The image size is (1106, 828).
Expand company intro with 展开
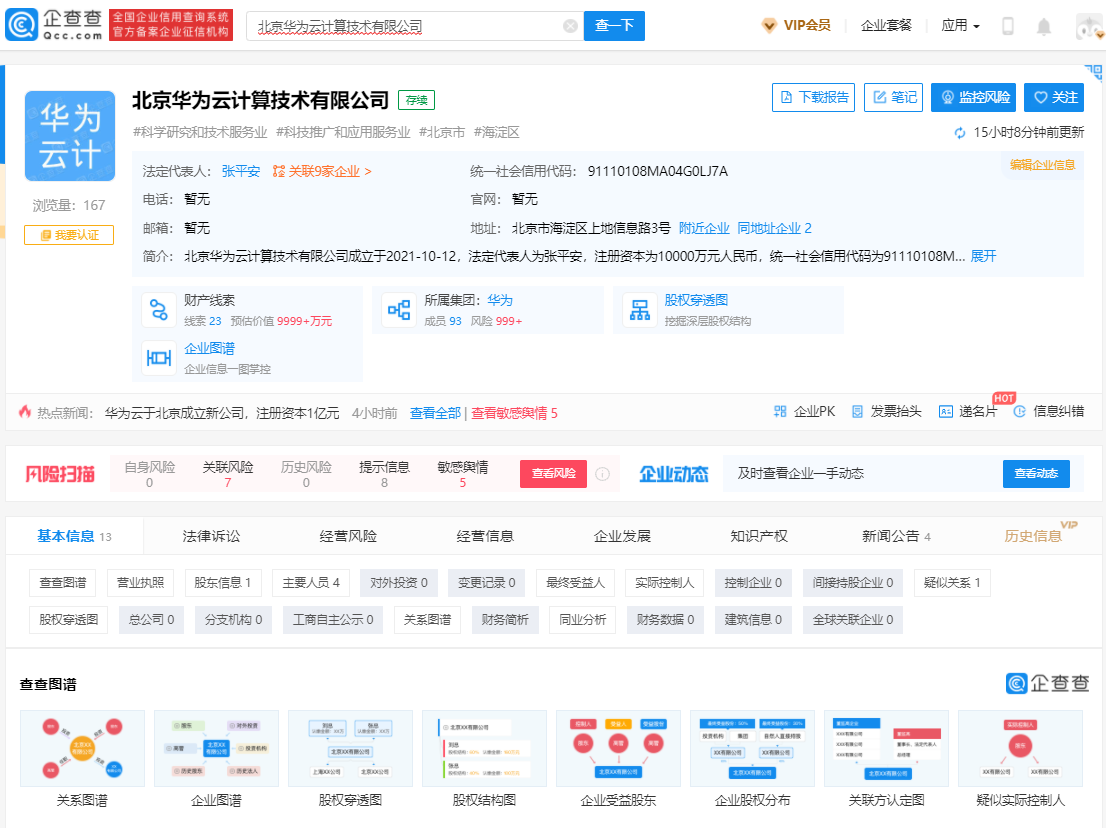point(983,256)
